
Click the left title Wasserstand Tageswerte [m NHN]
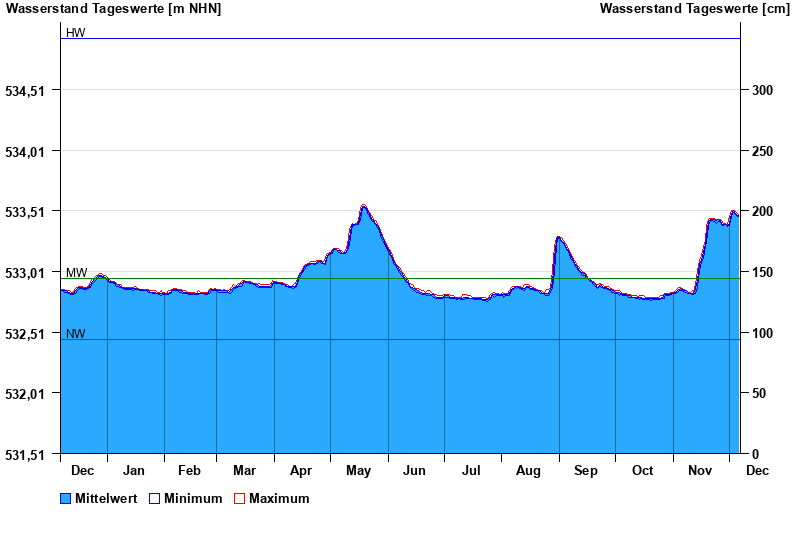coord(113,9)
